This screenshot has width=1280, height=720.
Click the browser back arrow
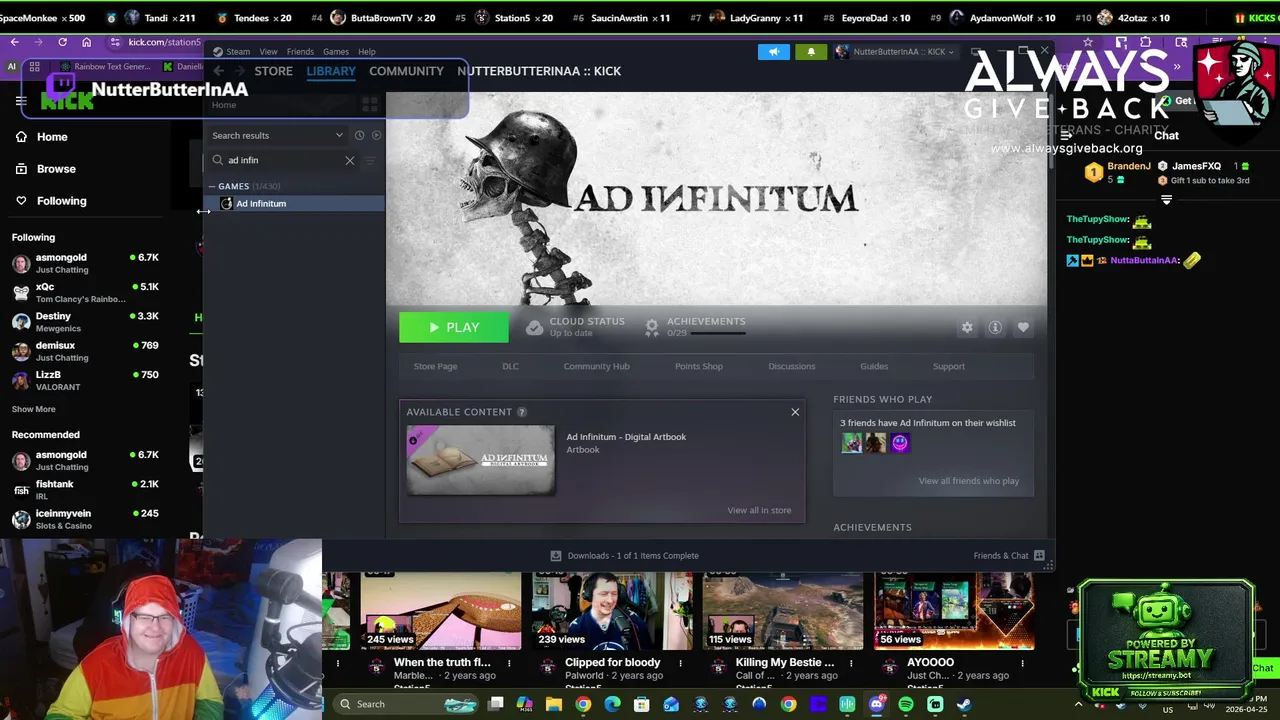[x=14, y=42]
